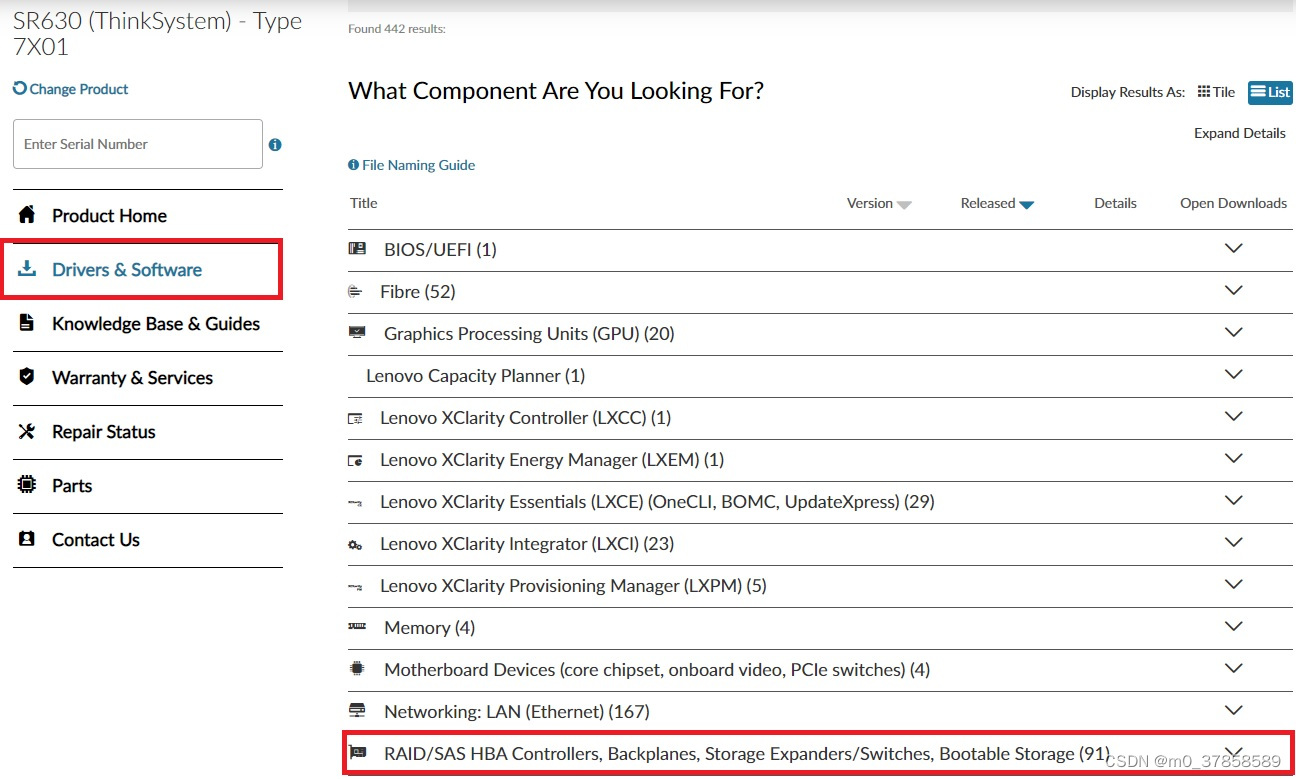1296x779 pixels.
Task: Open the Contact Us menu item
Action: (95, 539)
